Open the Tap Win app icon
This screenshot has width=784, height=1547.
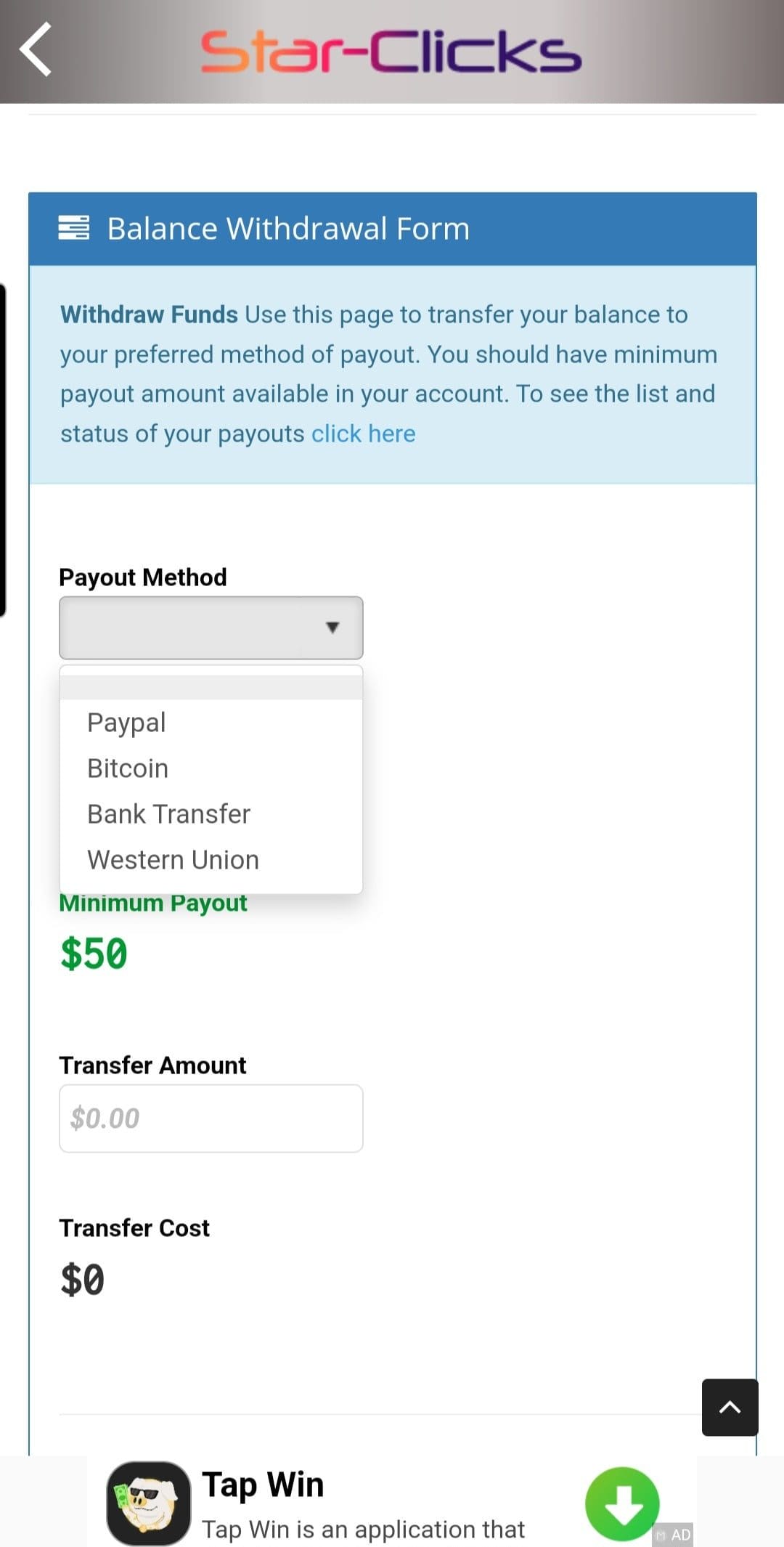click(x=149, y=1503)
